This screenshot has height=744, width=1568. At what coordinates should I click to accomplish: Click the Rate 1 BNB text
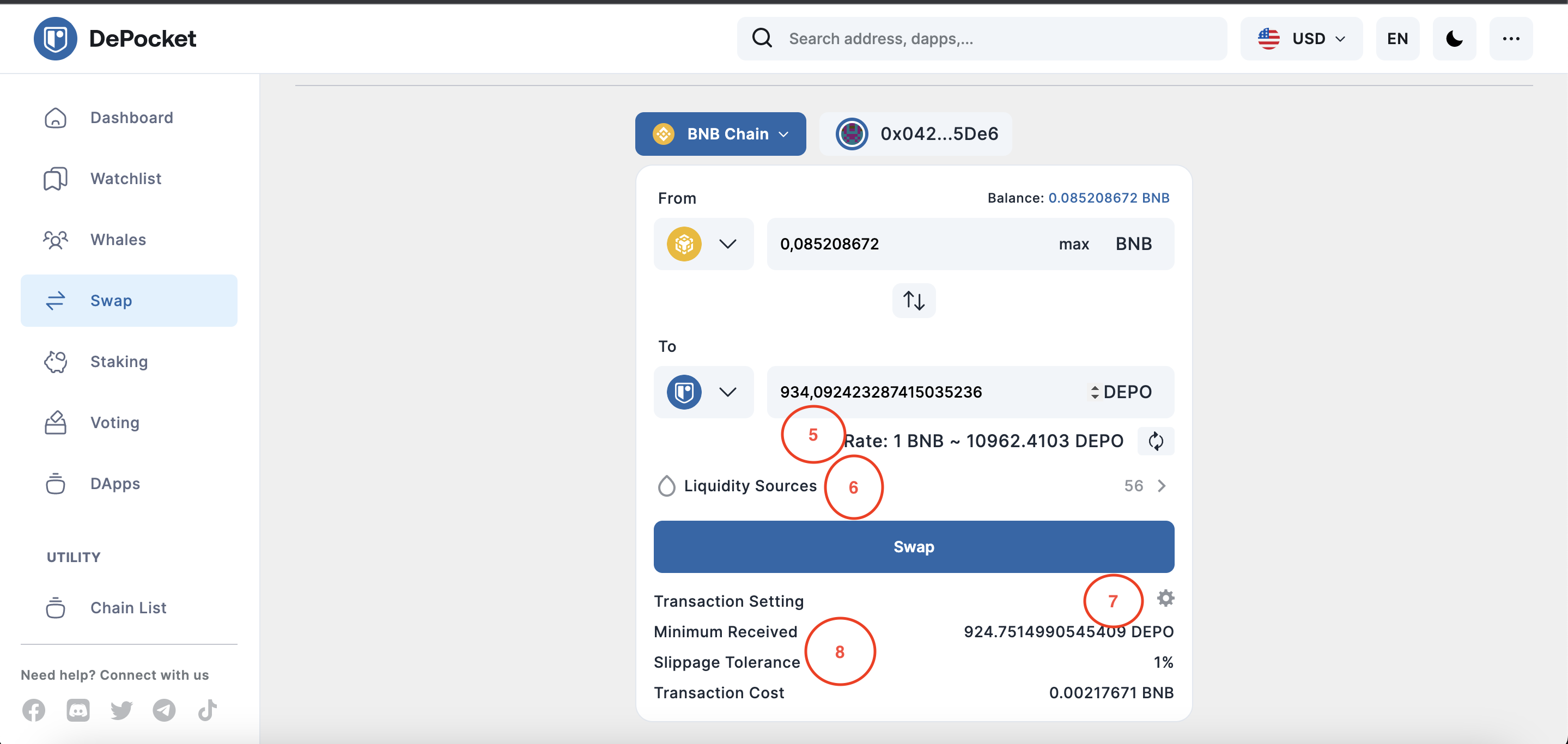click(x=983, y=441)
